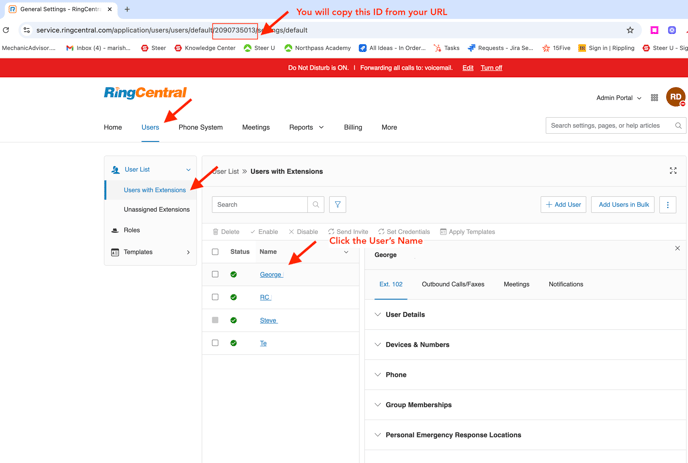Open the apps grid icon beside Admin Portal
The width and height of the screenshot is (688, 463).
pyautogui.click(x=654, y=97)
